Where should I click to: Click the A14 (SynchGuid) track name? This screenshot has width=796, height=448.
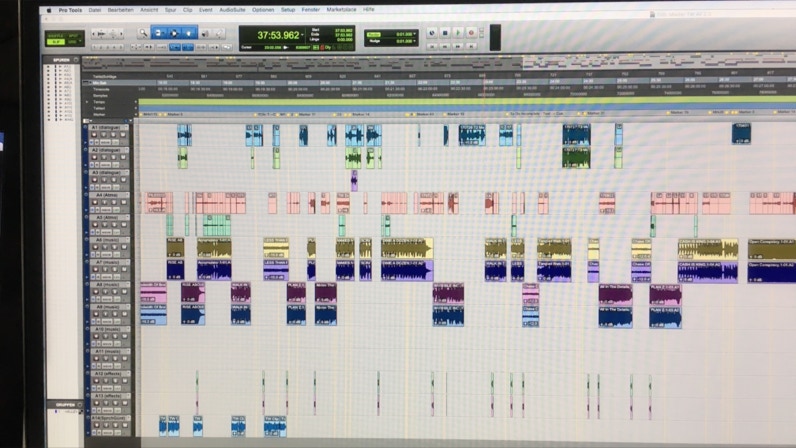pos(110,418)
